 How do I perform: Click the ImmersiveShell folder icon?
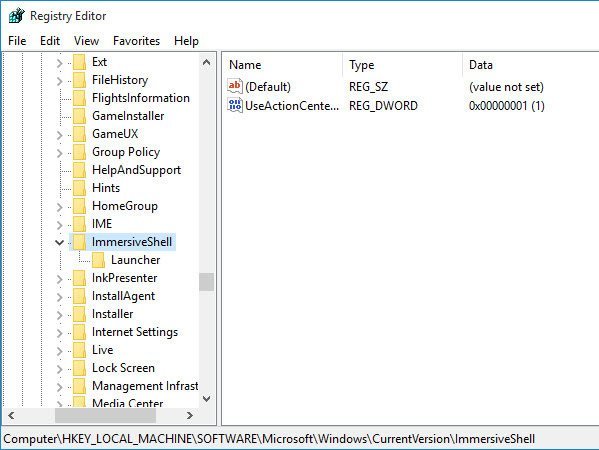(79, 242)
